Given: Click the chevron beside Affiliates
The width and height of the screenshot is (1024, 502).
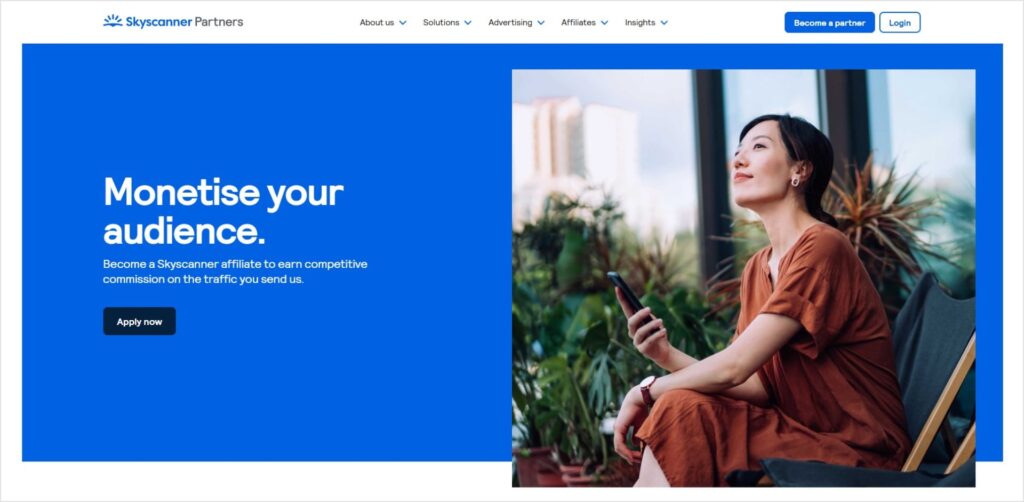Looking at the screenshot, I should coord(604,23).
